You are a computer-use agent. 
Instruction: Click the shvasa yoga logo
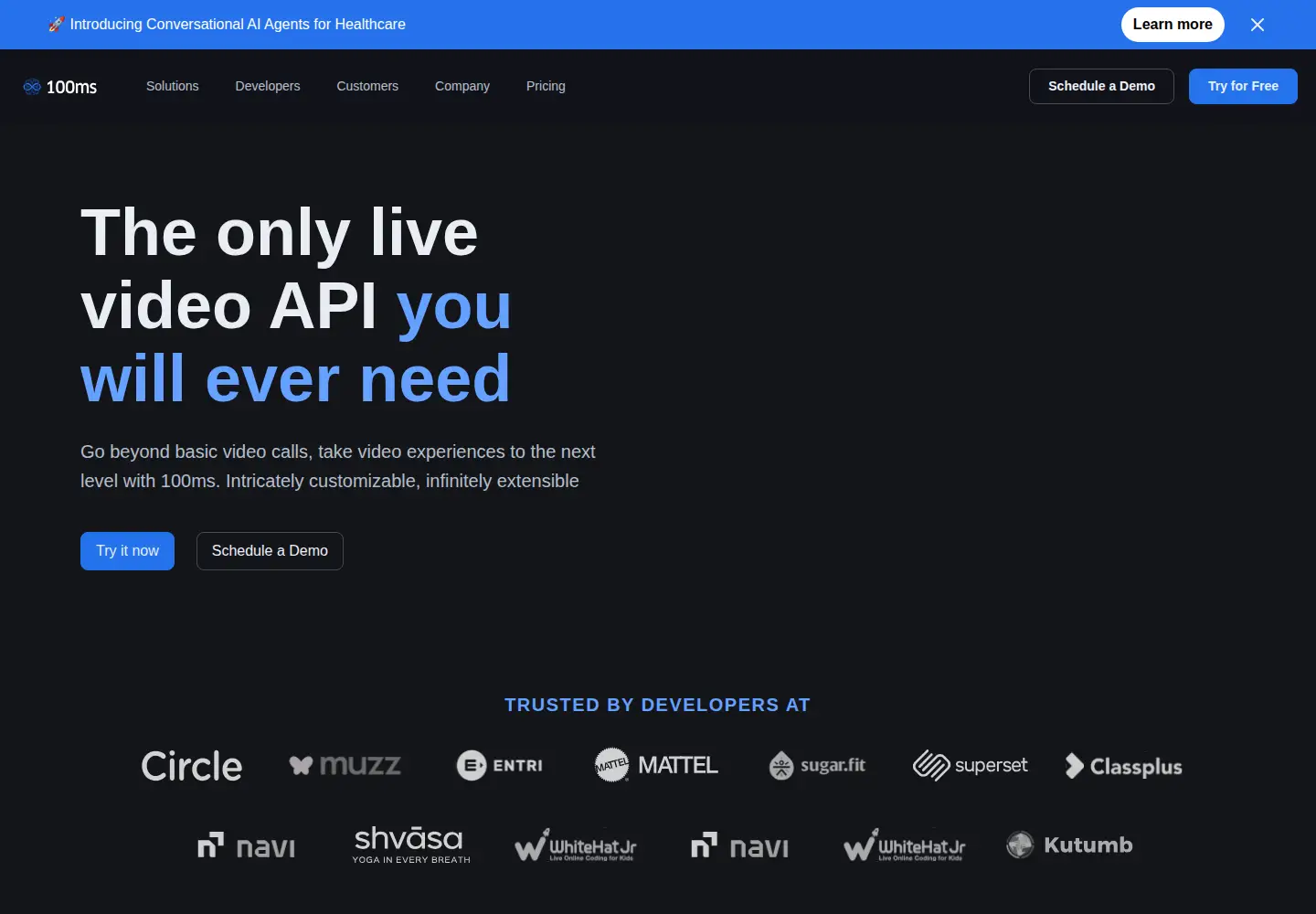[x=411, y=845]
